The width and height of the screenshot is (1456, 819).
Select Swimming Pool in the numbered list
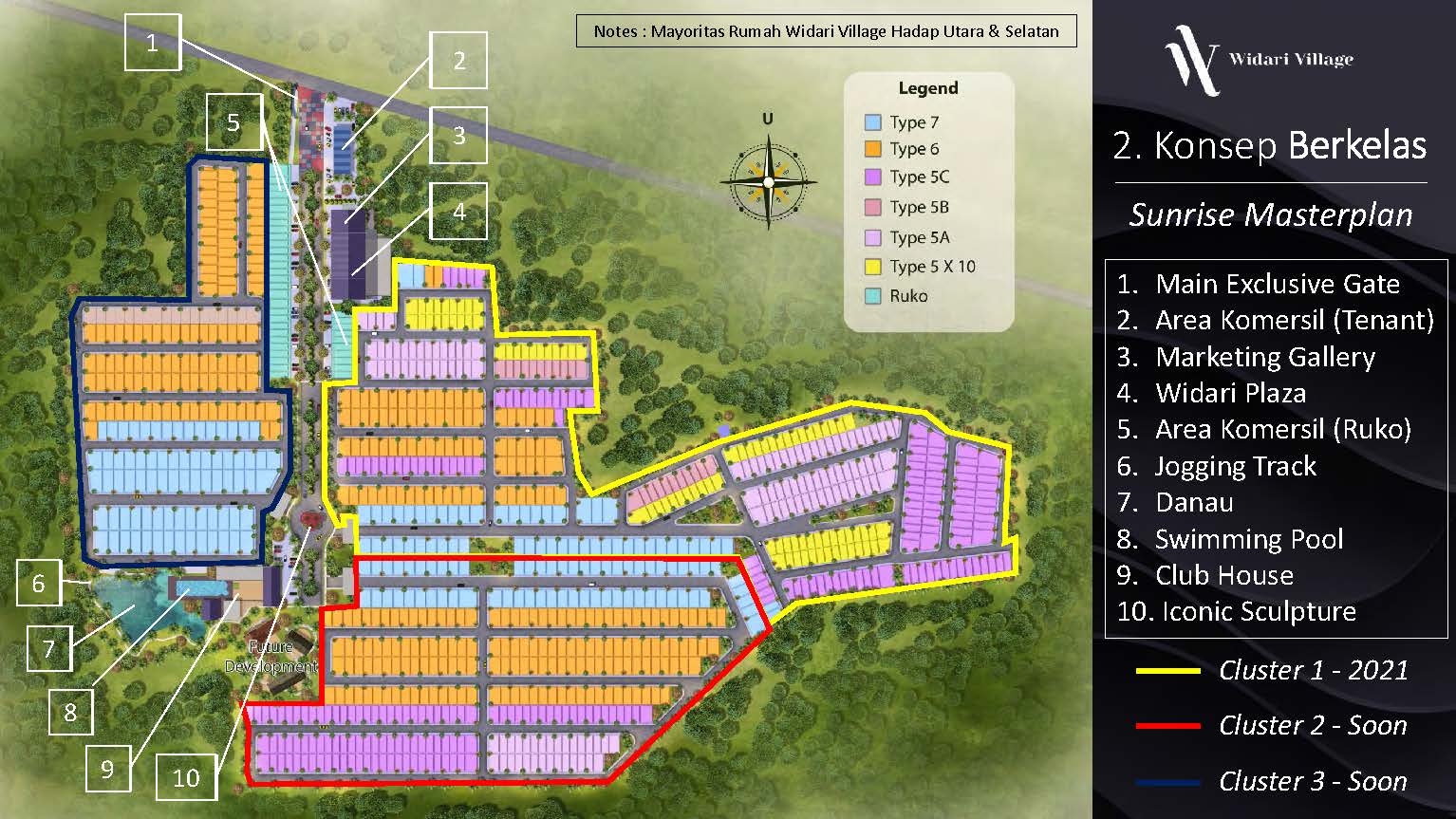point(1248,539)
